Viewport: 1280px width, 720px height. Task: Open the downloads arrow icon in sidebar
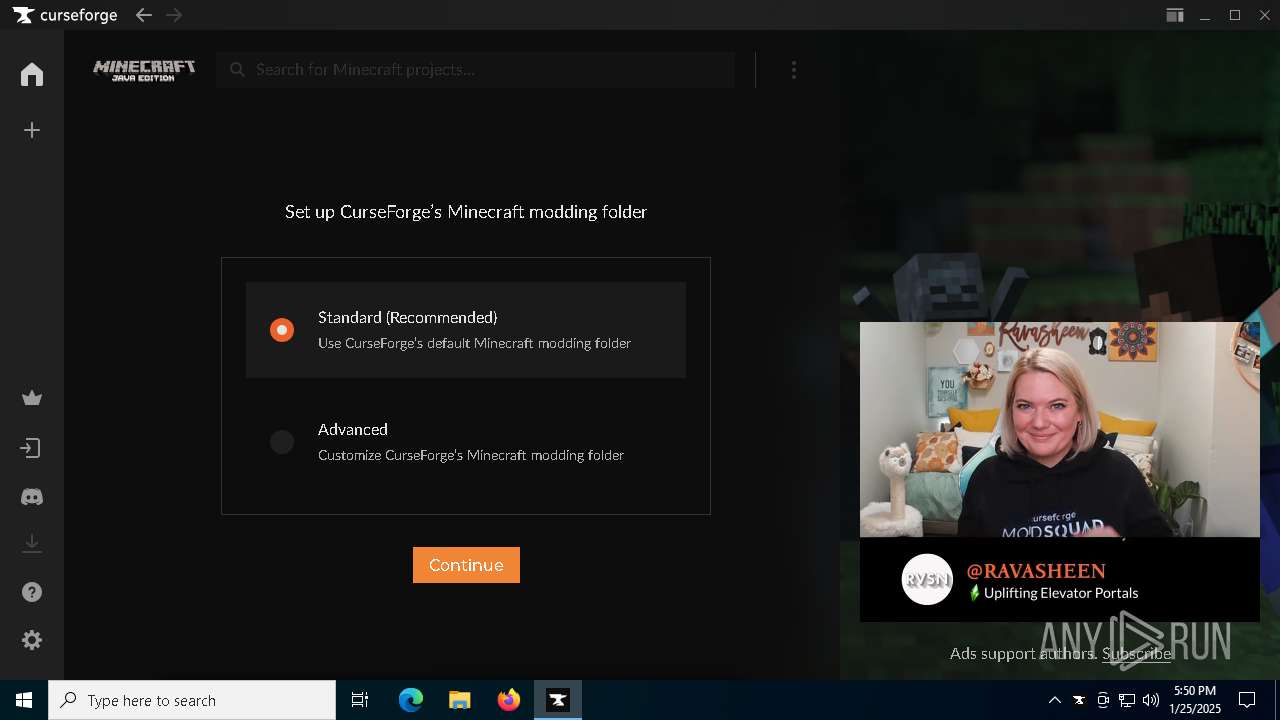pos(32,543)
